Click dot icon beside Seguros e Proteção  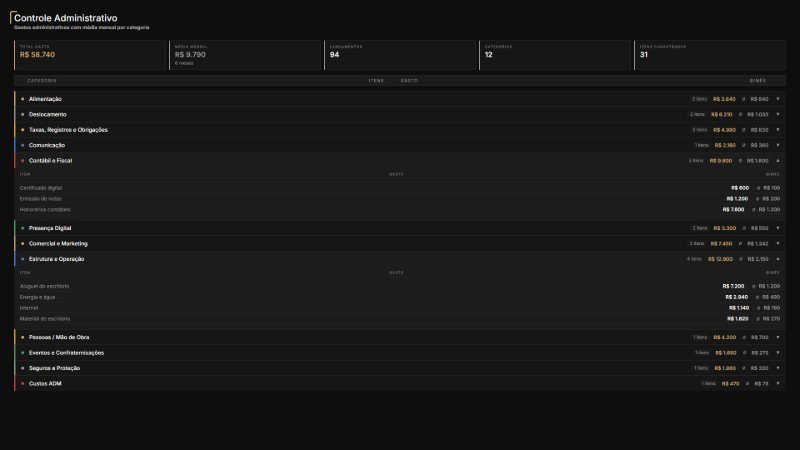22,368
